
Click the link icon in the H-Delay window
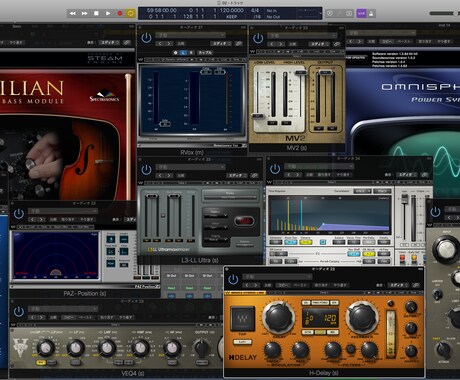(x=416, y=285)
